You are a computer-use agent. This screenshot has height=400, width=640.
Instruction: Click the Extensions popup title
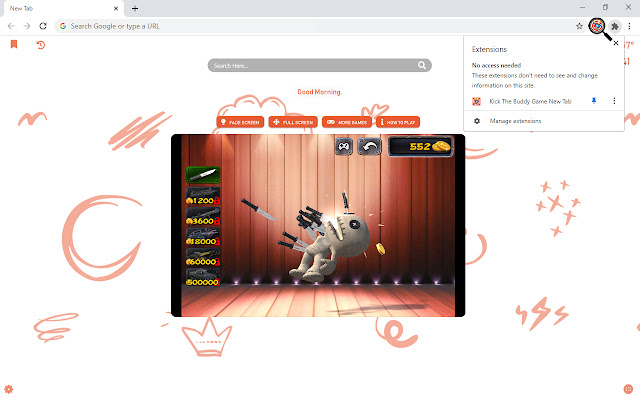[x=489, y=49]
